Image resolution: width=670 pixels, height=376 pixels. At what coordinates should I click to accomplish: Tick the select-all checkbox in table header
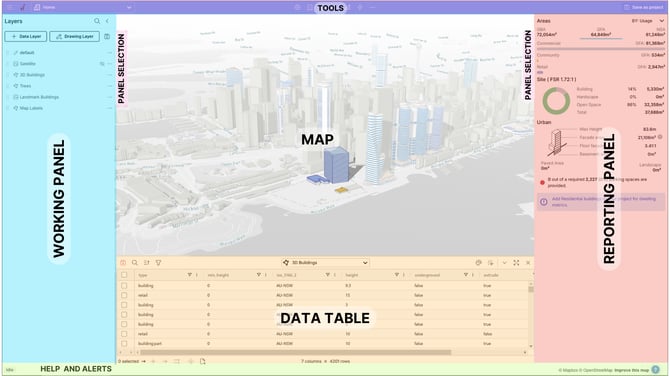[124, 275]
